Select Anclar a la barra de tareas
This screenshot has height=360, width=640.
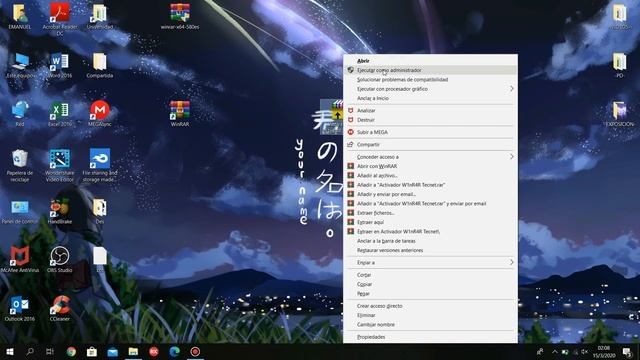click(x=431, y=241)
